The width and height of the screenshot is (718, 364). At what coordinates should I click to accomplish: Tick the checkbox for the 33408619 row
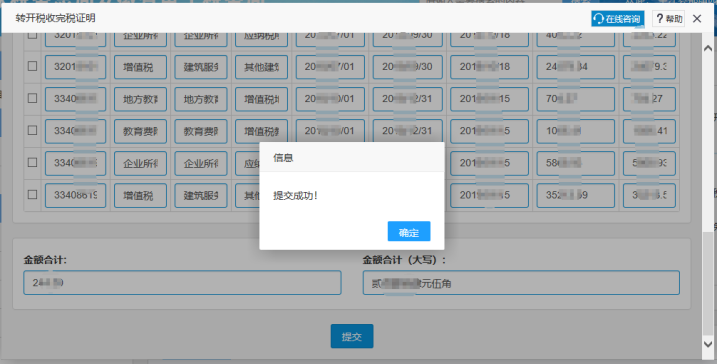click(32, 194)
